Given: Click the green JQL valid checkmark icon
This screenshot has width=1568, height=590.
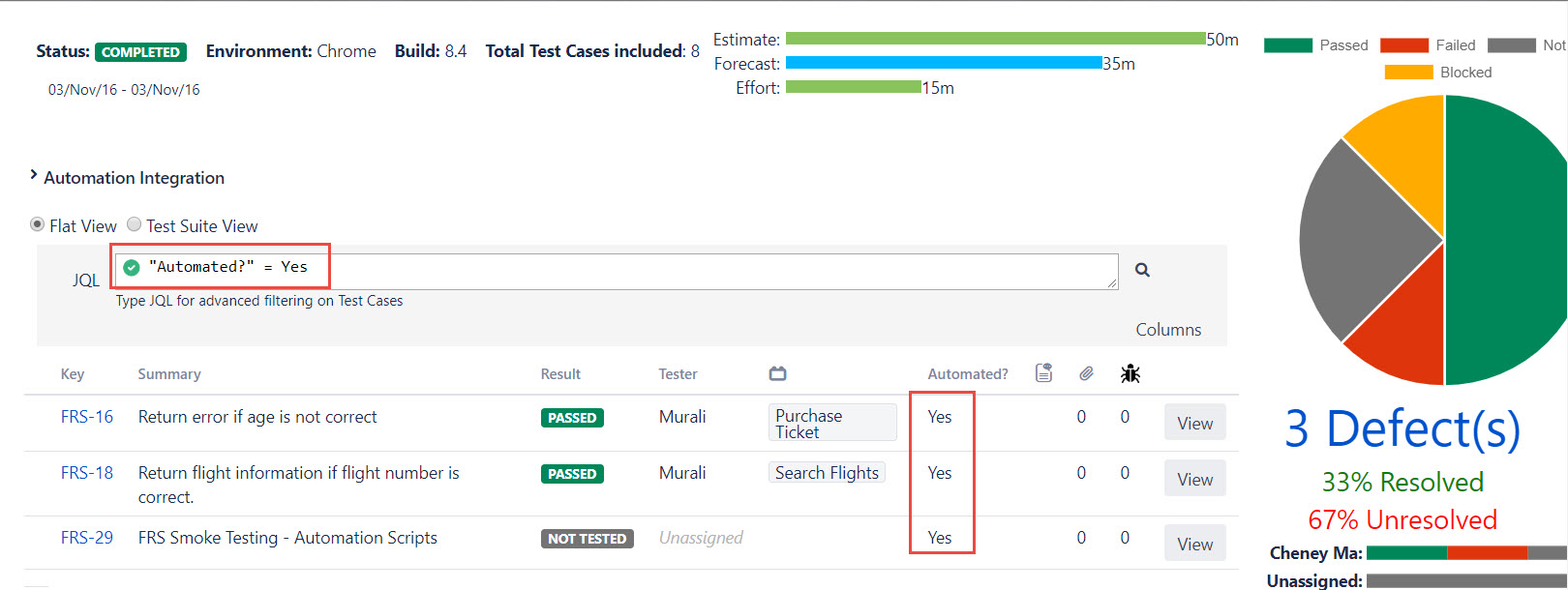Looking at the screenshot, I should pyautogui.click(x=132, y=267).
